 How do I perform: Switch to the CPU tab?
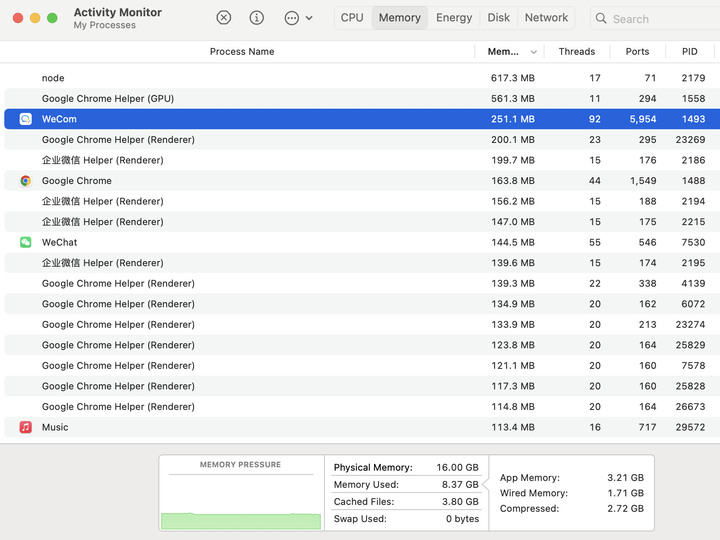[x=352, y=18]
